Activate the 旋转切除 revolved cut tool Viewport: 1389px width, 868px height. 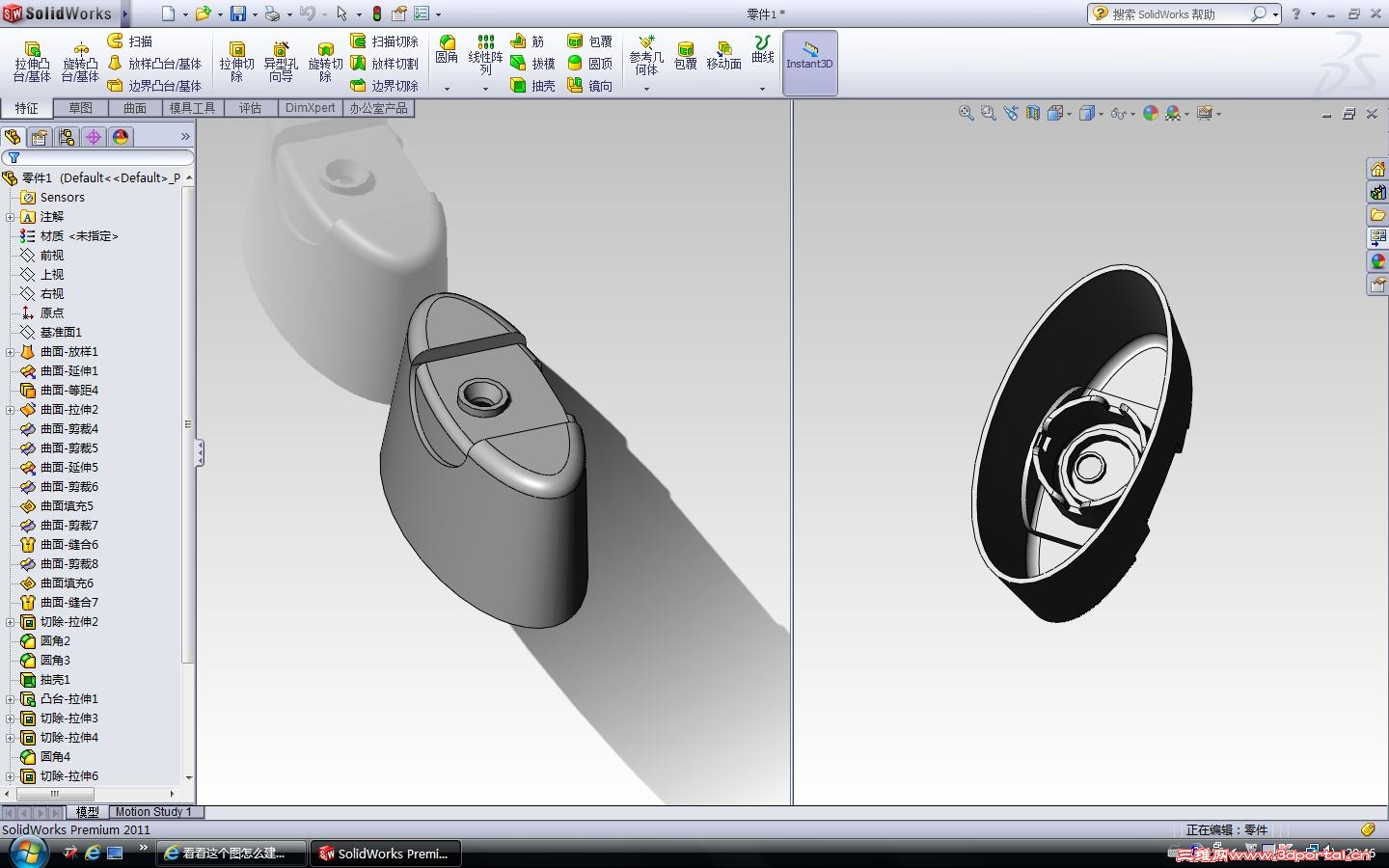[x=325, y=62]
